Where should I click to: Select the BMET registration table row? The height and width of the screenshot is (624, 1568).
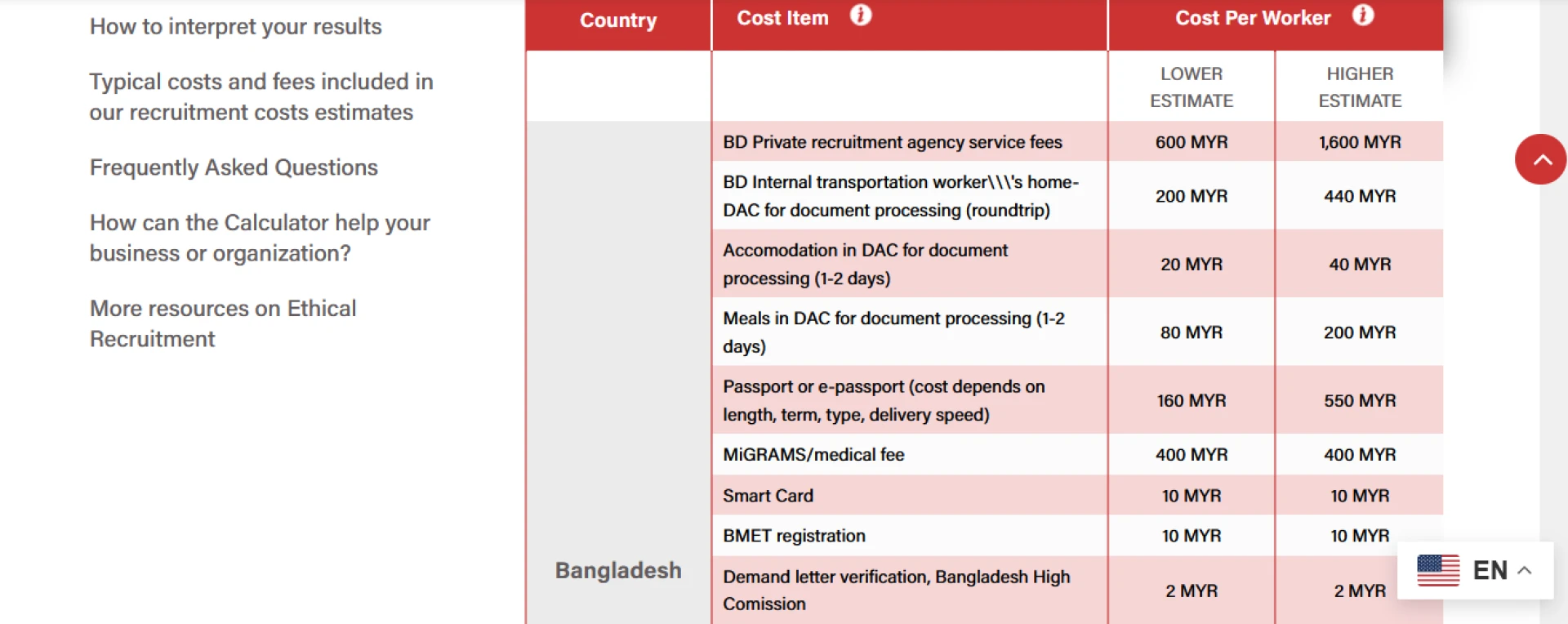(909, 536)
